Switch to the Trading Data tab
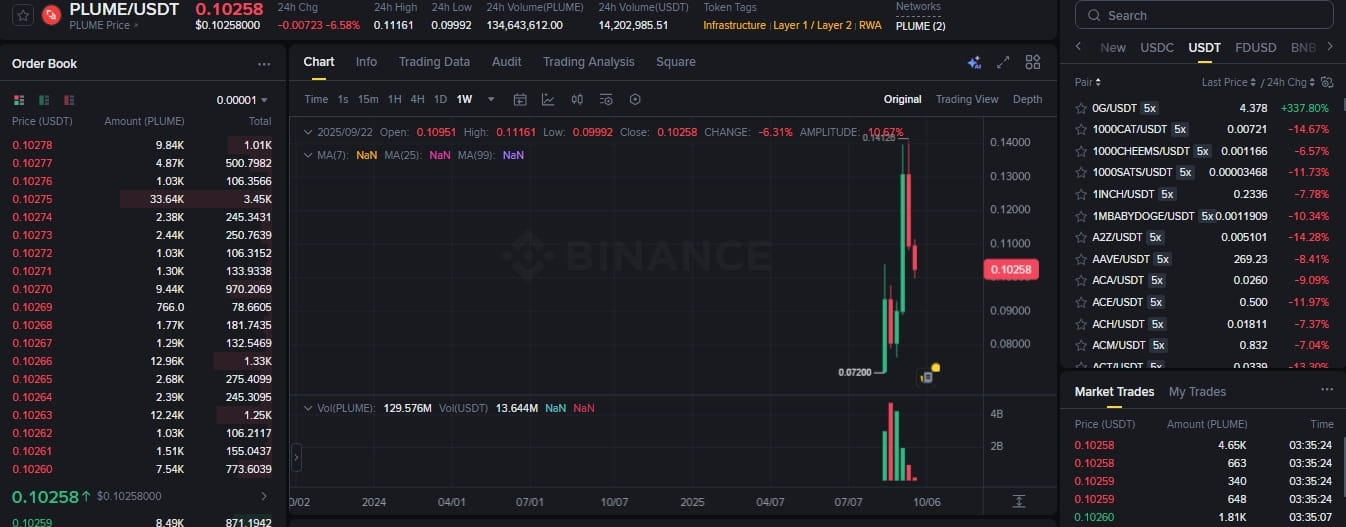 434,62
